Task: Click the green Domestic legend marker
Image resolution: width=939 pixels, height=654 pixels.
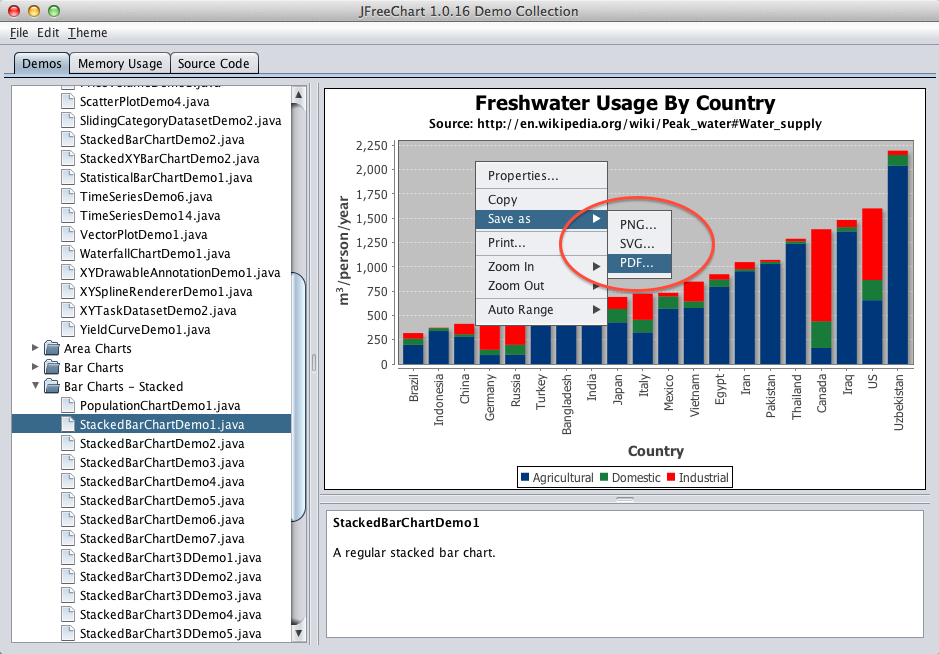Action: click(604, 477)
